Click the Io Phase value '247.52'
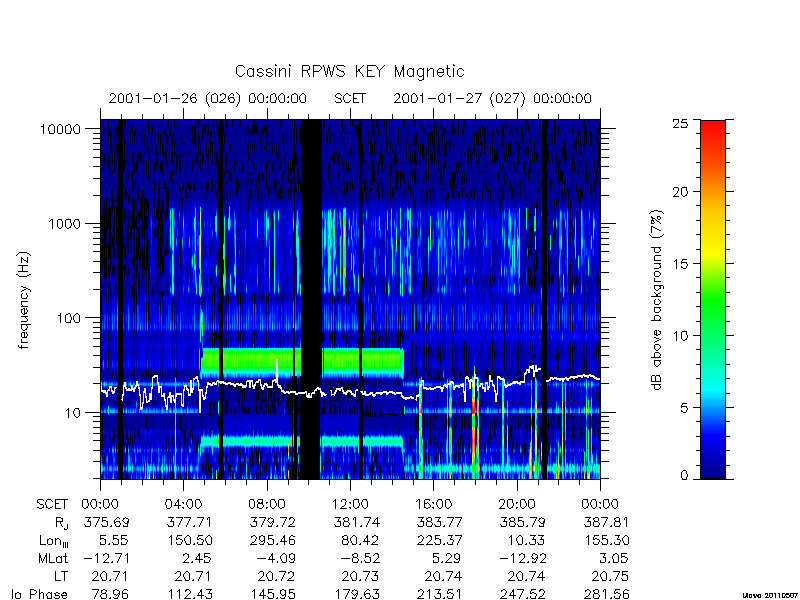800x600 pixels. click(523, 594)
